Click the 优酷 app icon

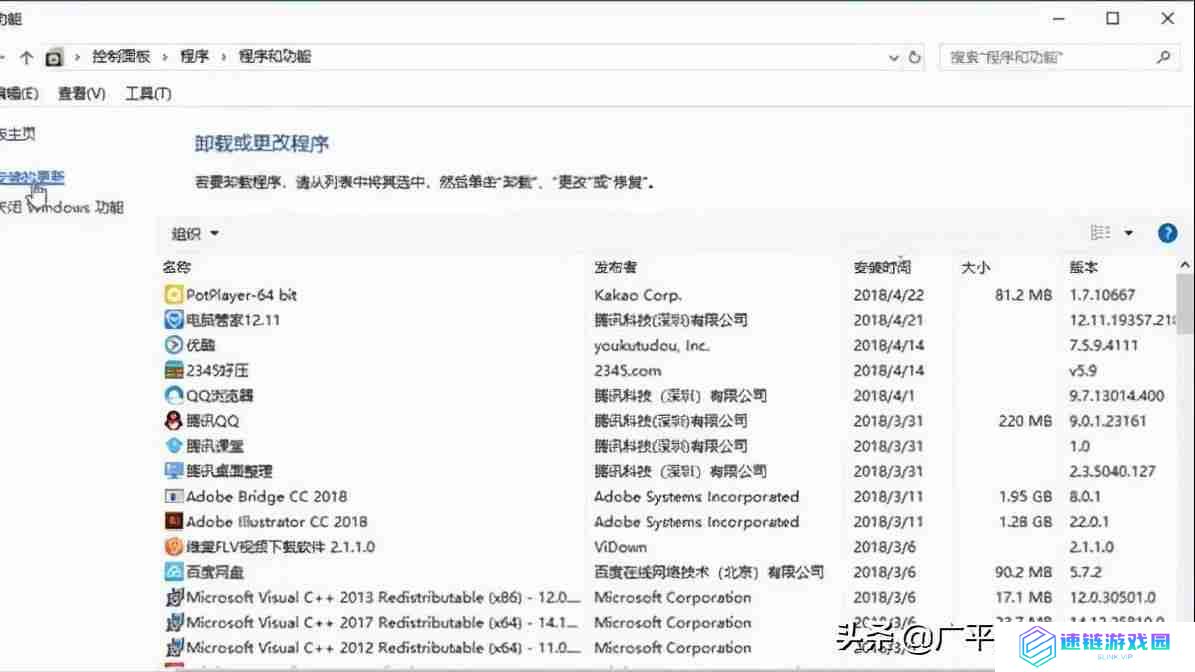(173, 345)
